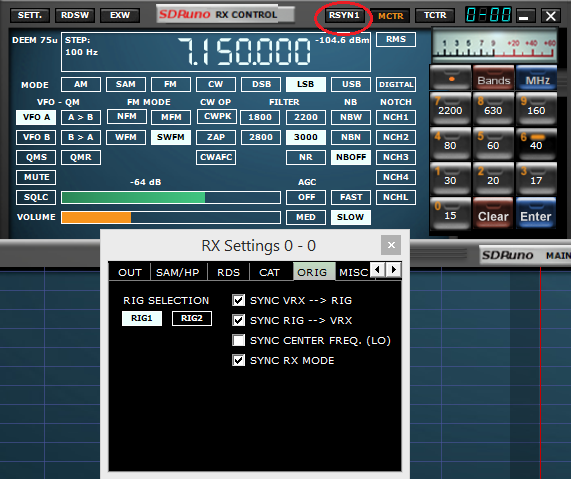Image resolution: width=571 pixels, height=479 pixels.
Task: Select VFO B
Action: tap(36, 137)
